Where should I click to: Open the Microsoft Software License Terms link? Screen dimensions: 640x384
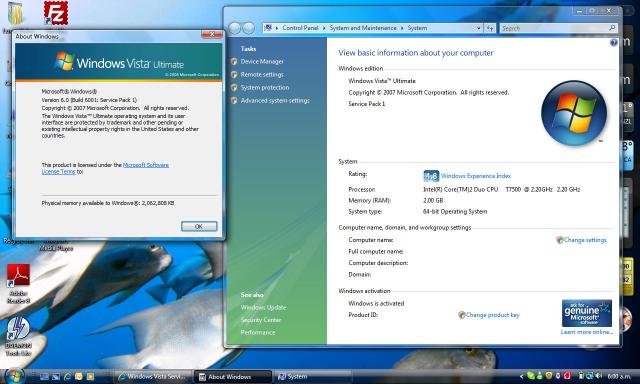[x=105, y=168]
